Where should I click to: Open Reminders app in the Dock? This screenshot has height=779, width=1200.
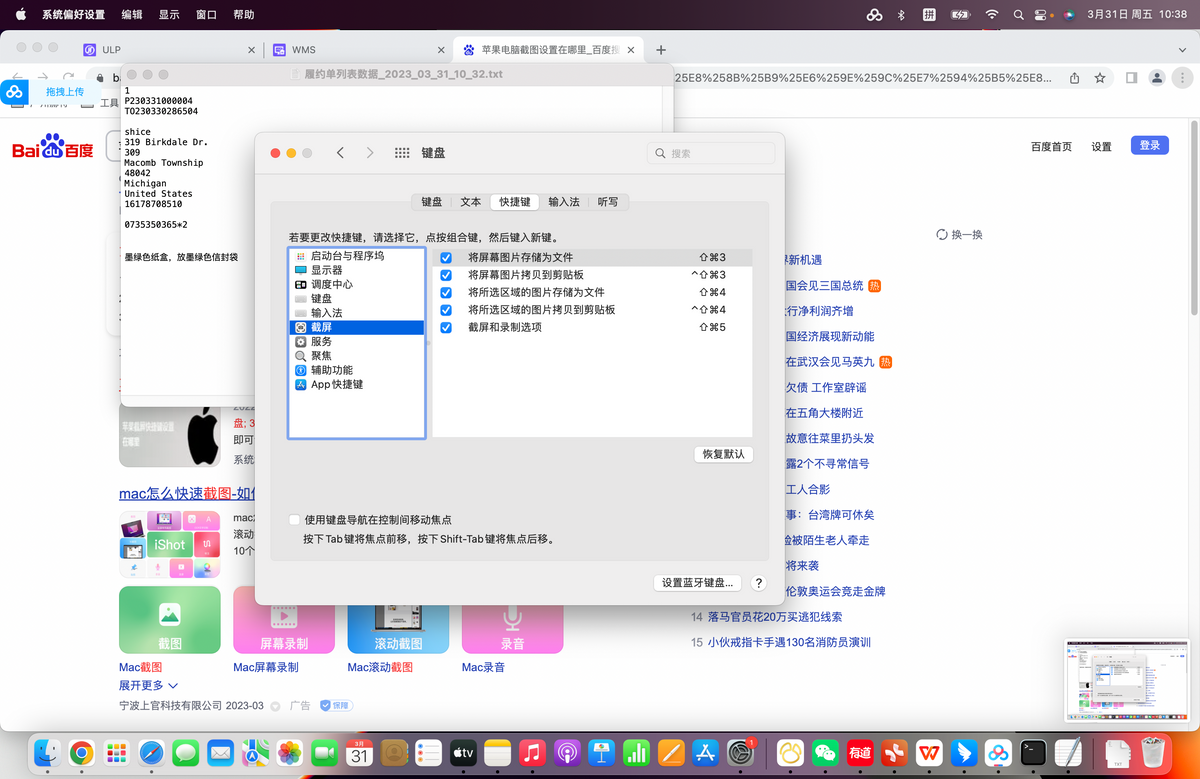(428, 753)
